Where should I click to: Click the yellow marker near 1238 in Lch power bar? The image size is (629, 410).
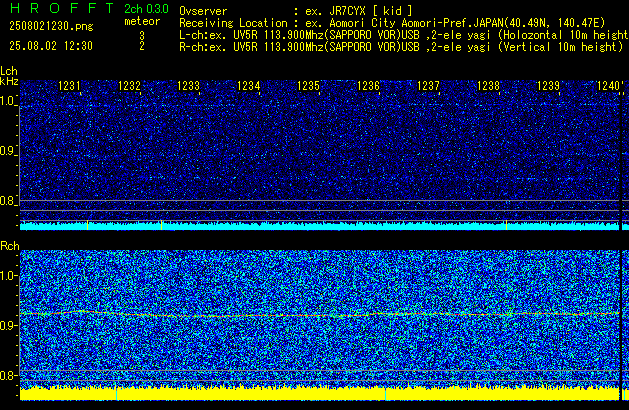pyautogui.click(x=506, y=225)
